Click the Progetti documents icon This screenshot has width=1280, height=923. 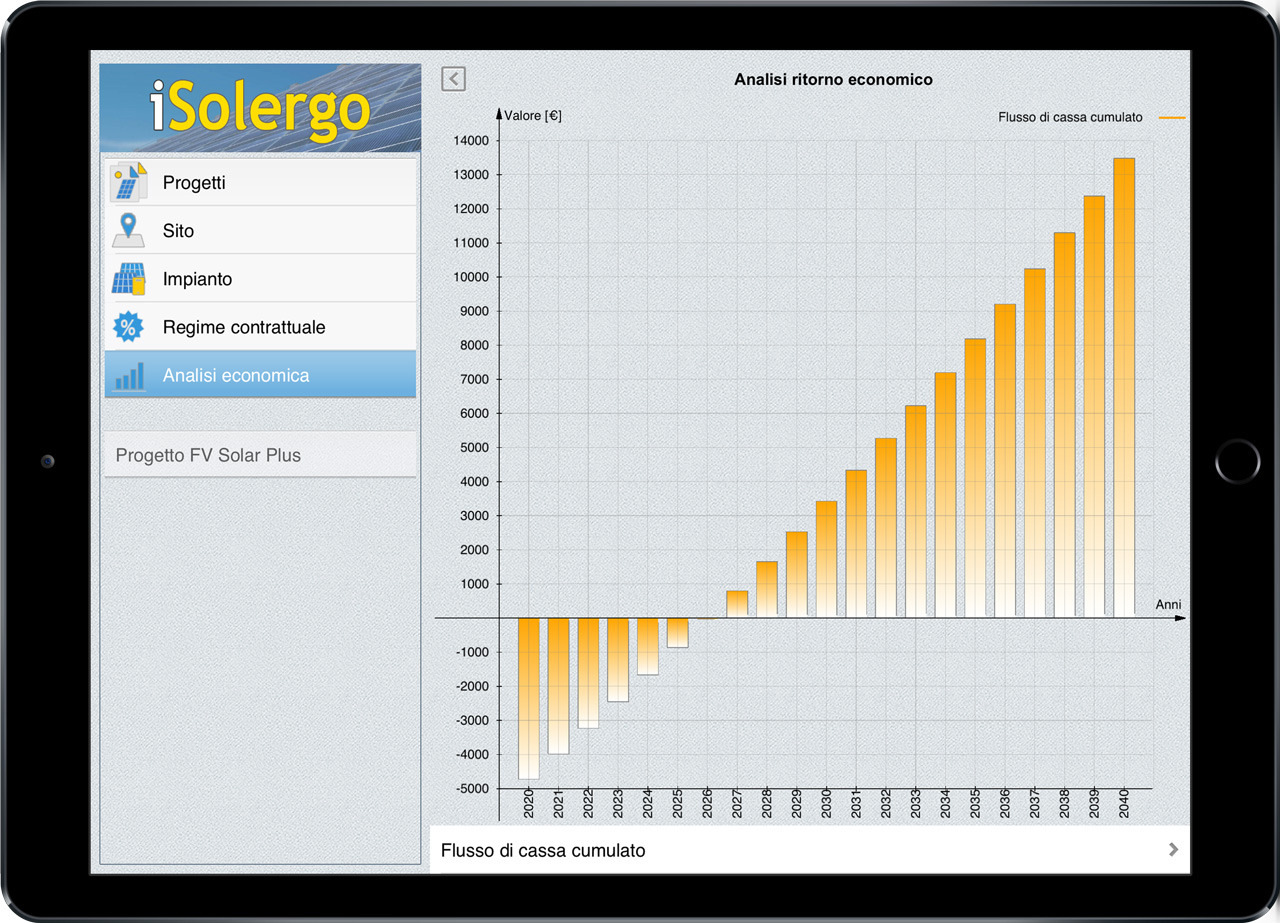click(128, 182)
